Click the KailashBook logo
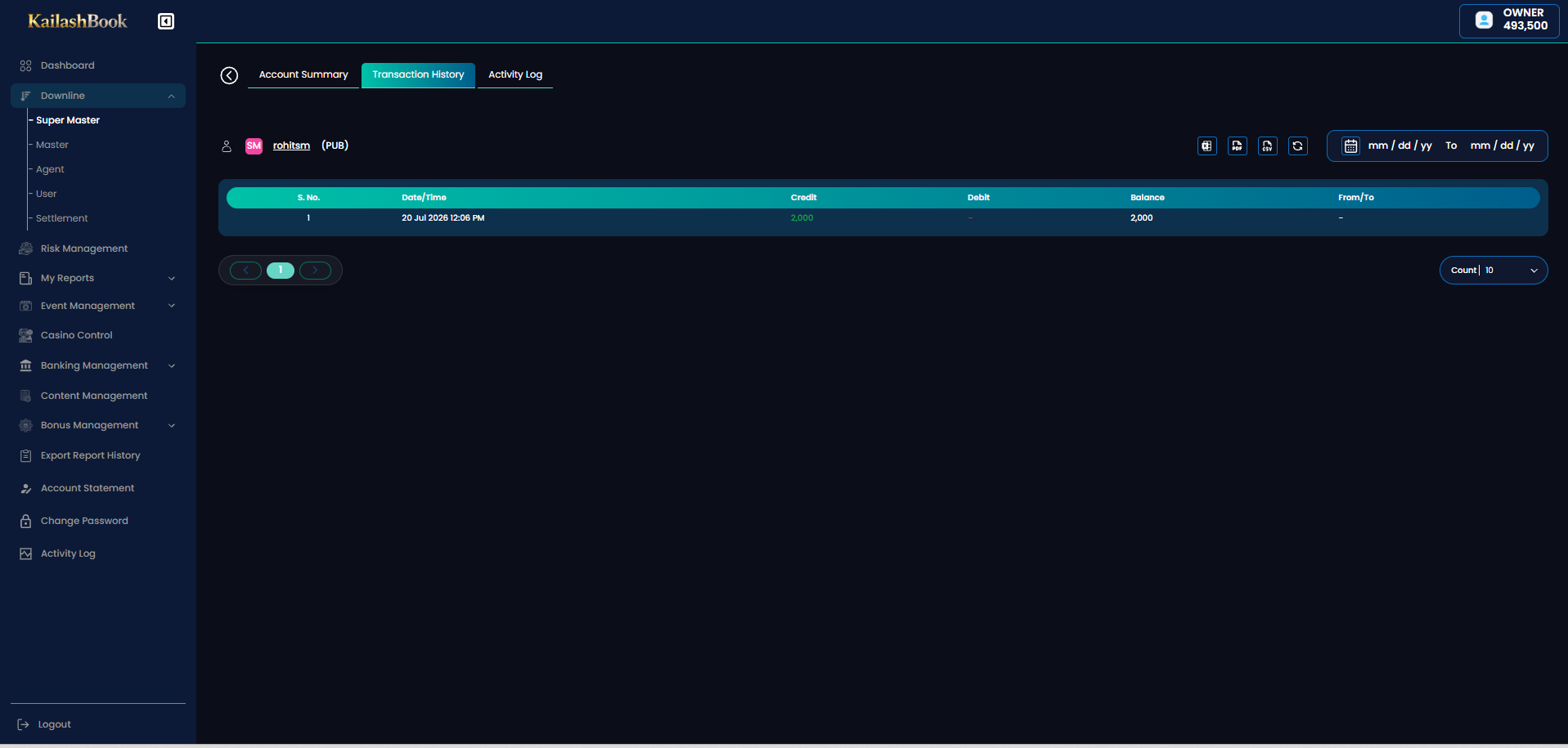Image resolution: width=1568 pixels, height=748 pixels. tap(78, 21)
